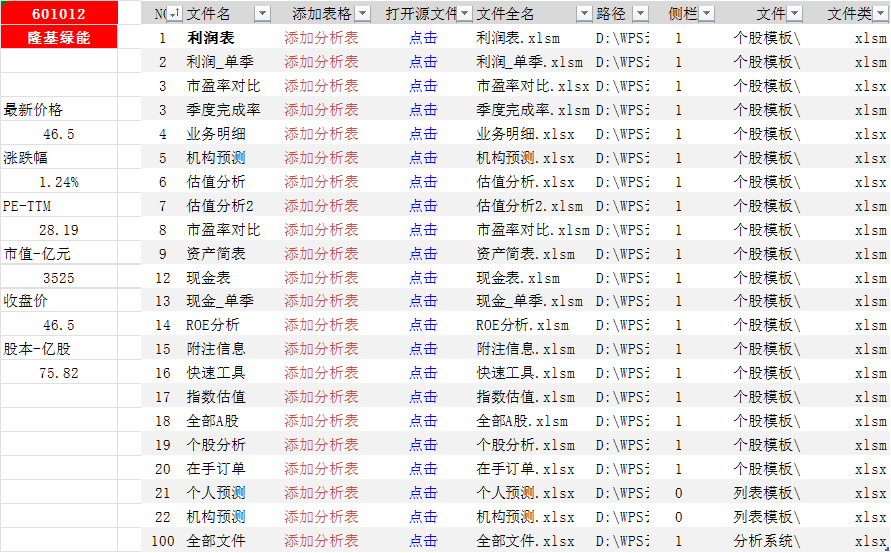Select the 1.24% change value cell
Screen dimensions: 891x553
coord(59,182)
